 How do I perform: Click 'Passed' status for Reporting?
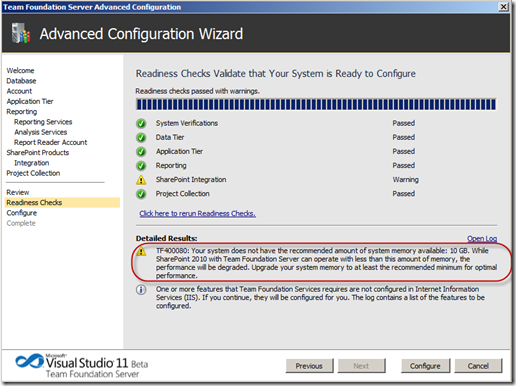click(404, 166)
